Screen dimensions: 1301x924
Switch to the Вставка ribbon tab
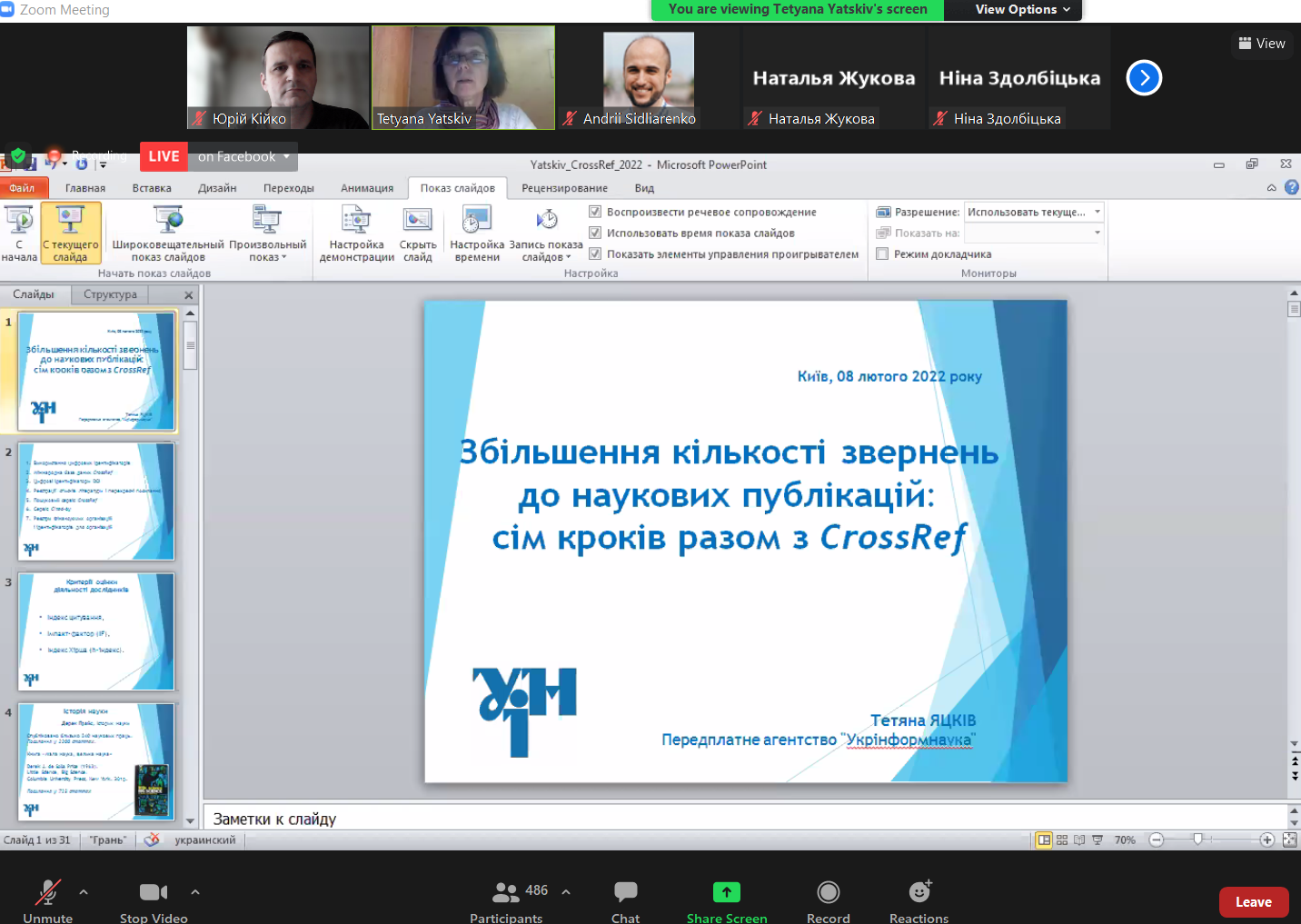pos(152,188)
